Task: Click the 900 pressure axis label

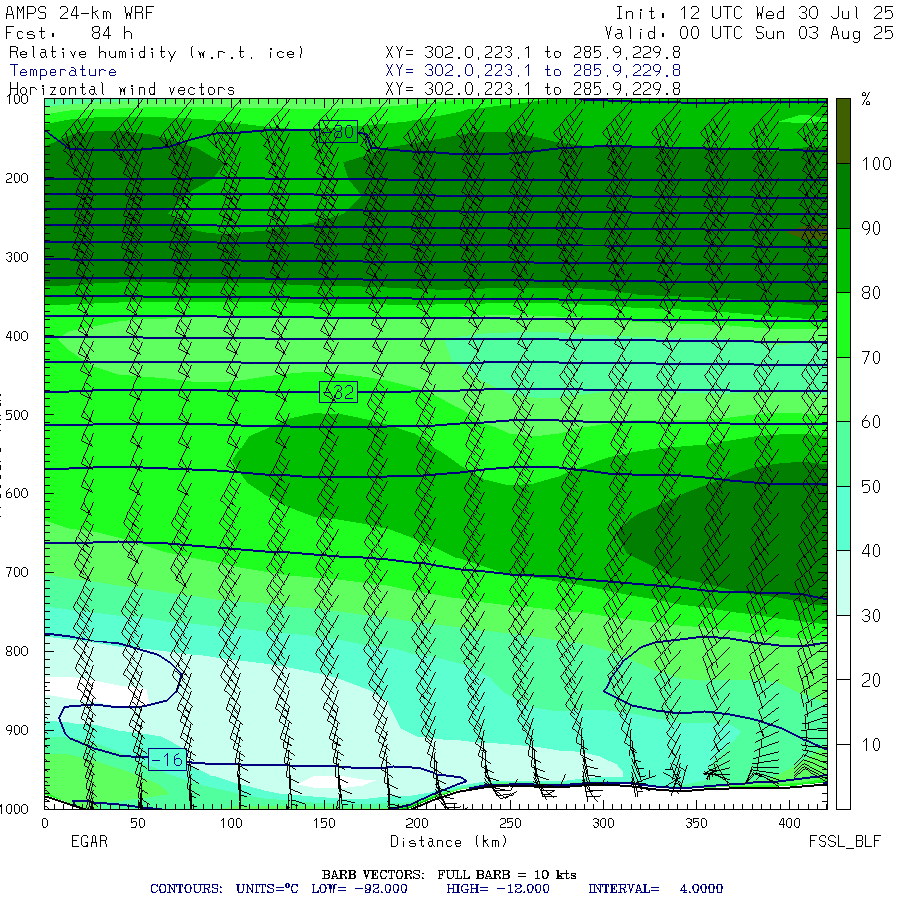Action: pyautogui.click(x=17, y=730)
